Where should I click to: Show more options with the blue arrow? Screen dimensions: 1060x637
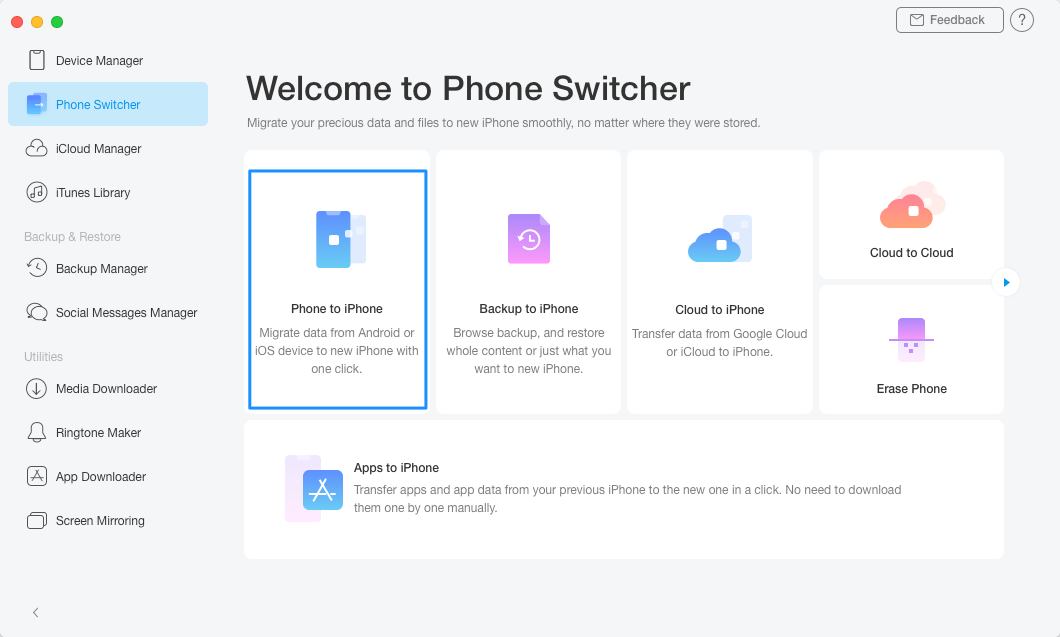coord(1006,282)
